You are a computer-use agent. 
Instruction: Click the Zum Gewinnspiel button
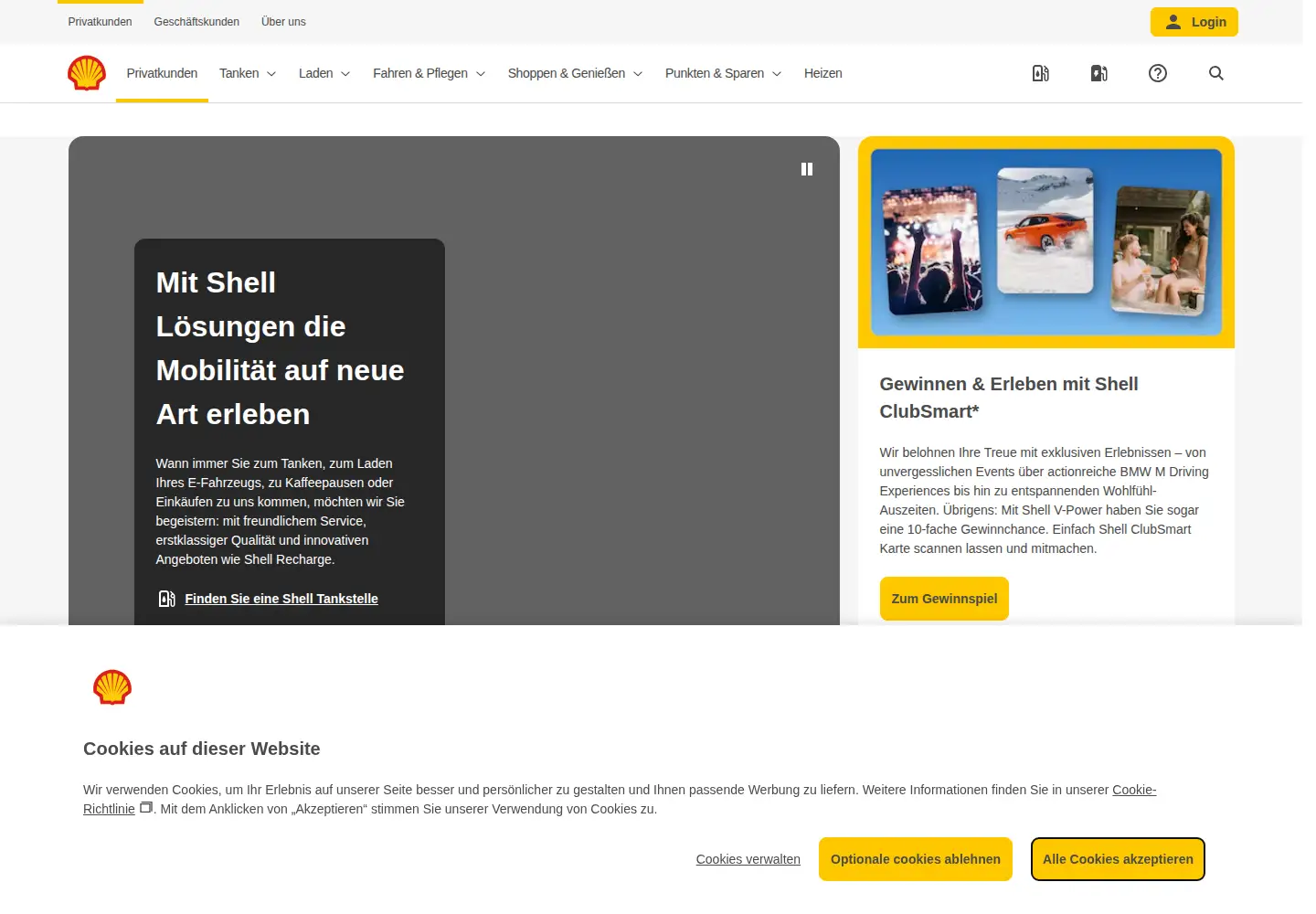pyautogui.click(x=944, y=599)
